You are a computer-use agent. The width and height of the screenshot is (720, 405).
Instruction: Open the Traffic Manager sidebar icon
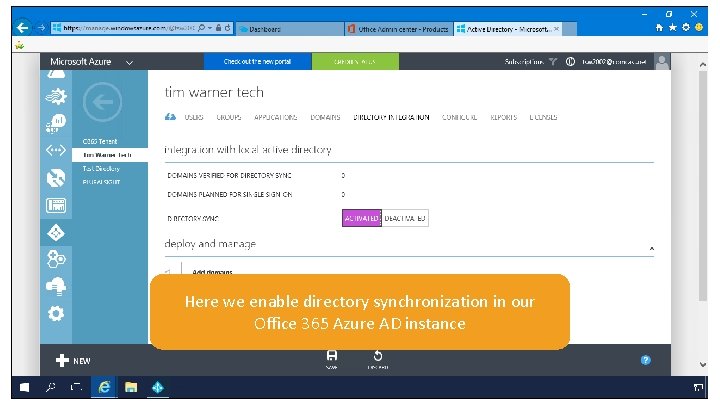coord(56,178)
